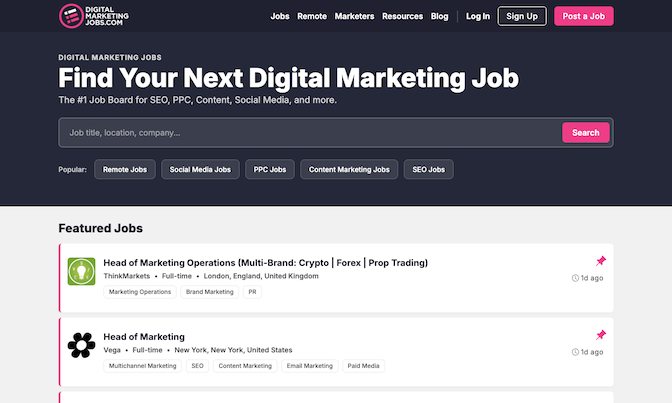Click the PR tag
672x403 pixels.
tap(252, 292)
